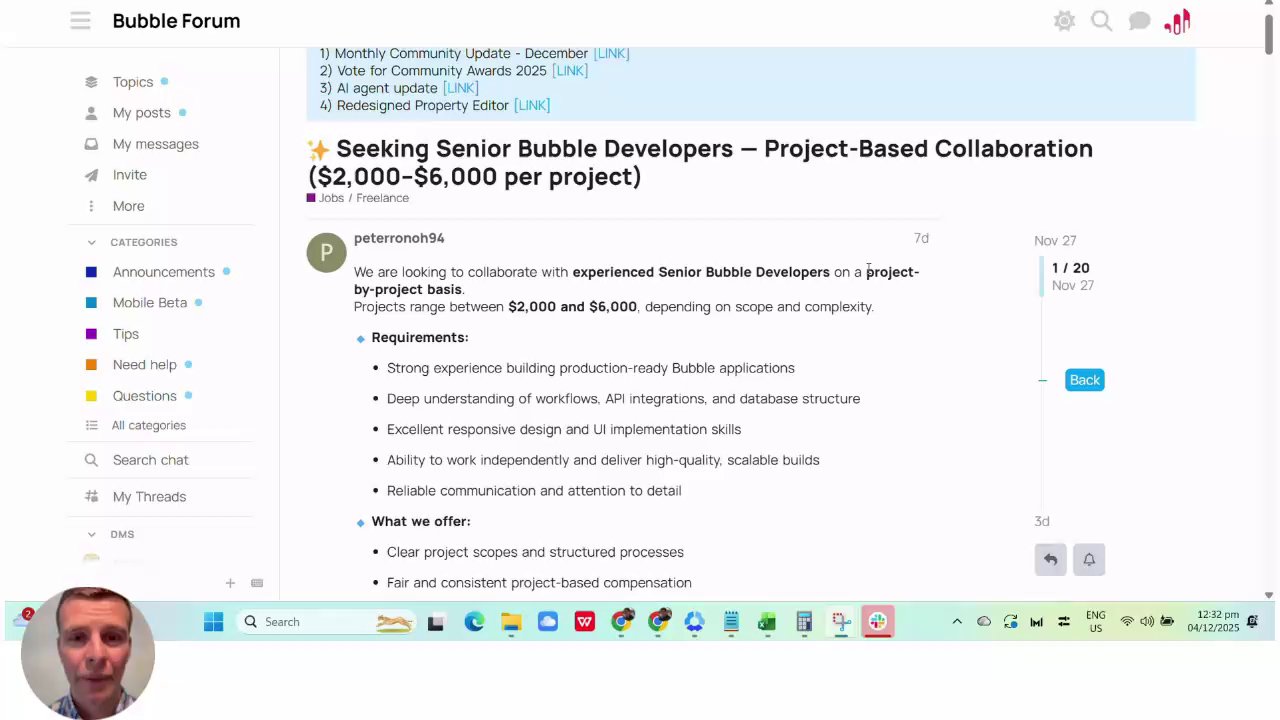Open Windows Start menu

point(213,622)
